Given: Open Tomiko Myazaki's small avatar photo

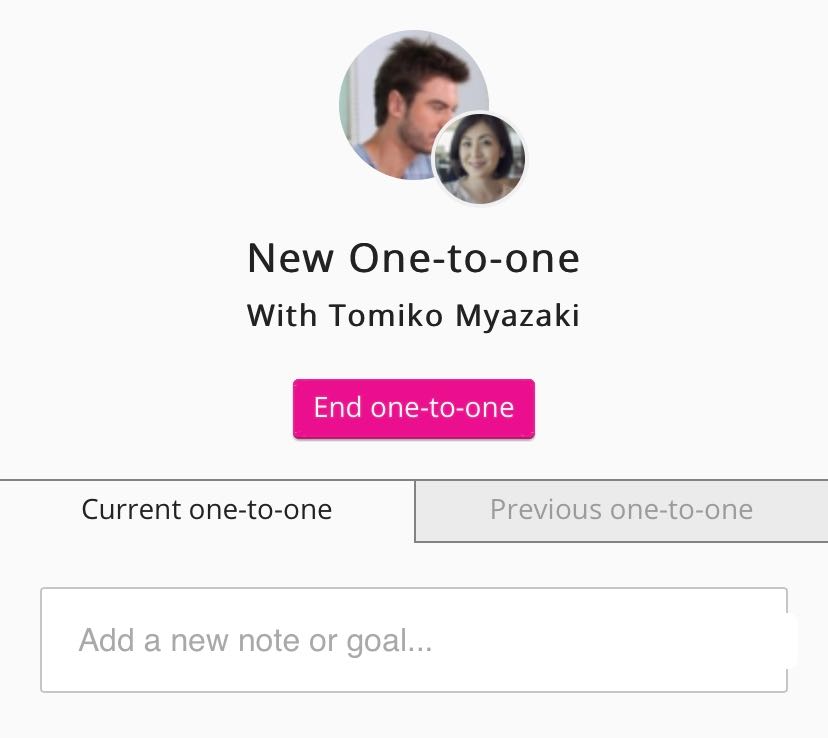Looking at the screenshot, I should [x=480, y=158].
